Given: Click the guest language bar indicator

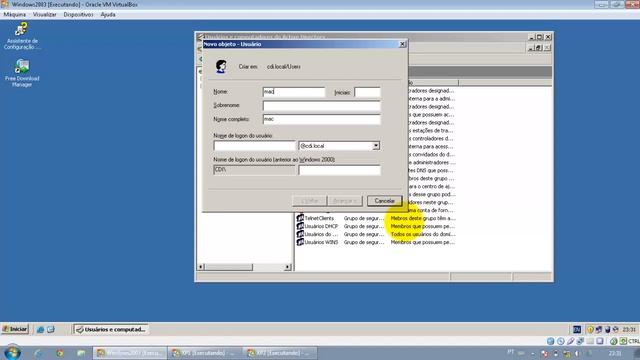Looking at the screenshot, I should click(x=577, y=329).
